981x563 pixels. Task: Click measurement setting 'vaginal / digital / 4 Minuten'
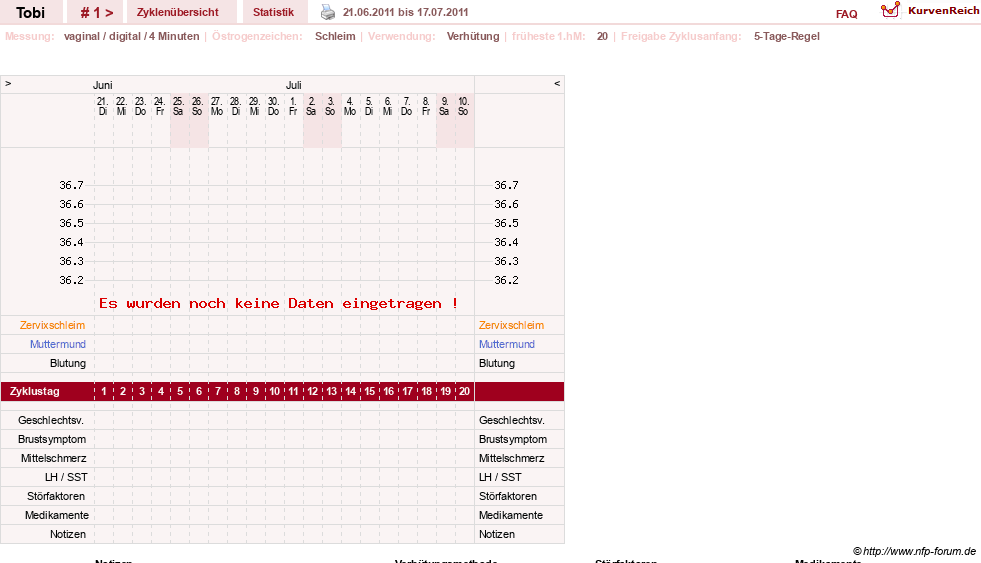(x=131, y=36)
